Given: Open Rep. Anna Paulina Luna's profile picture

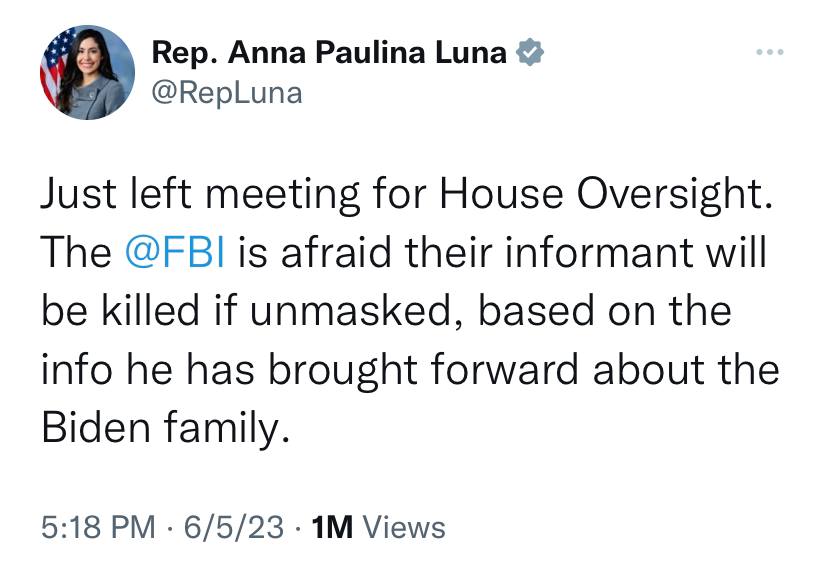Looking at the screenshot, I should coord(87,72).
